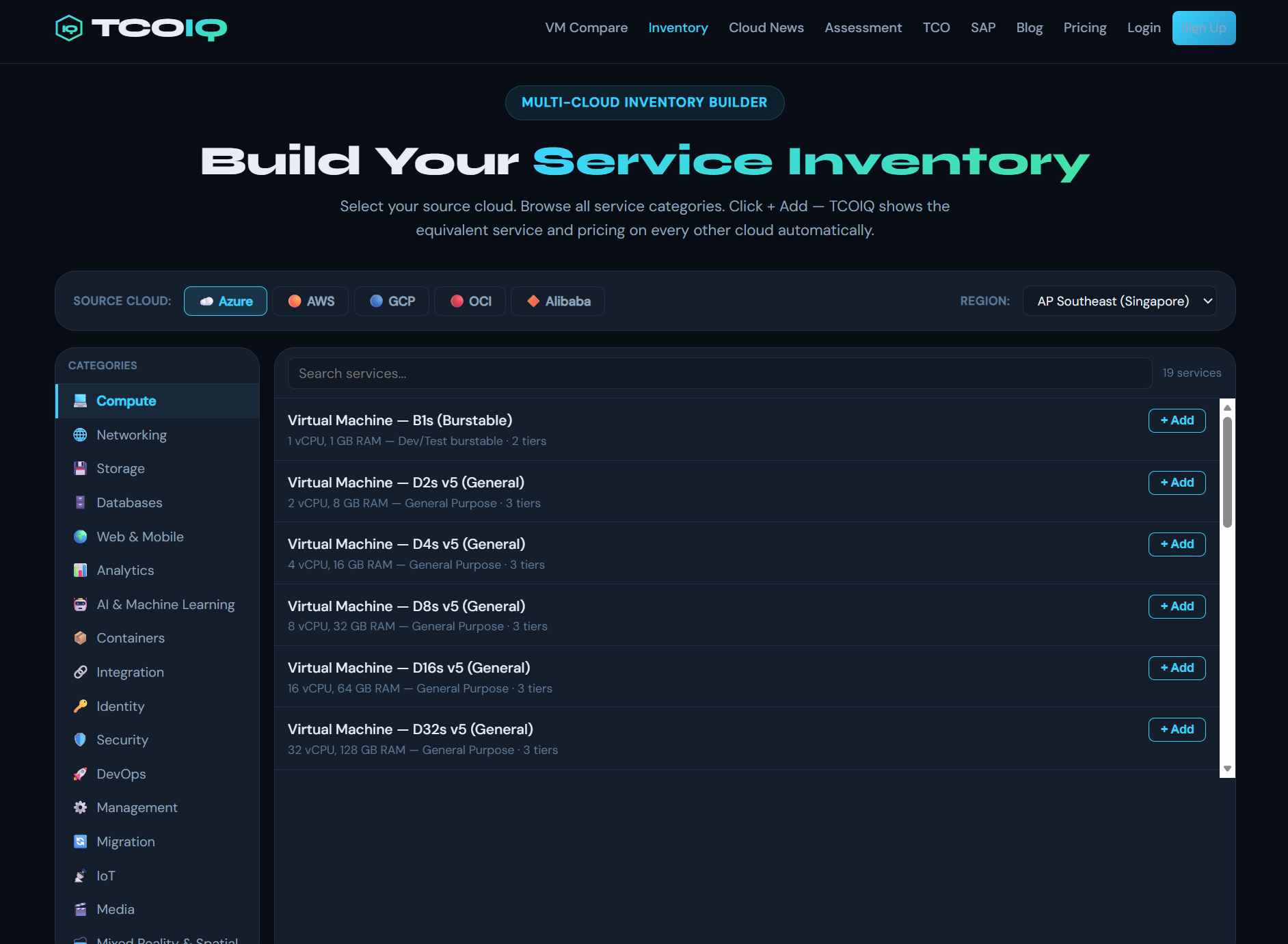Select the Alibaba source cloud option
Viewport: 1288px width, 944px height.
(x=557, y=301)
